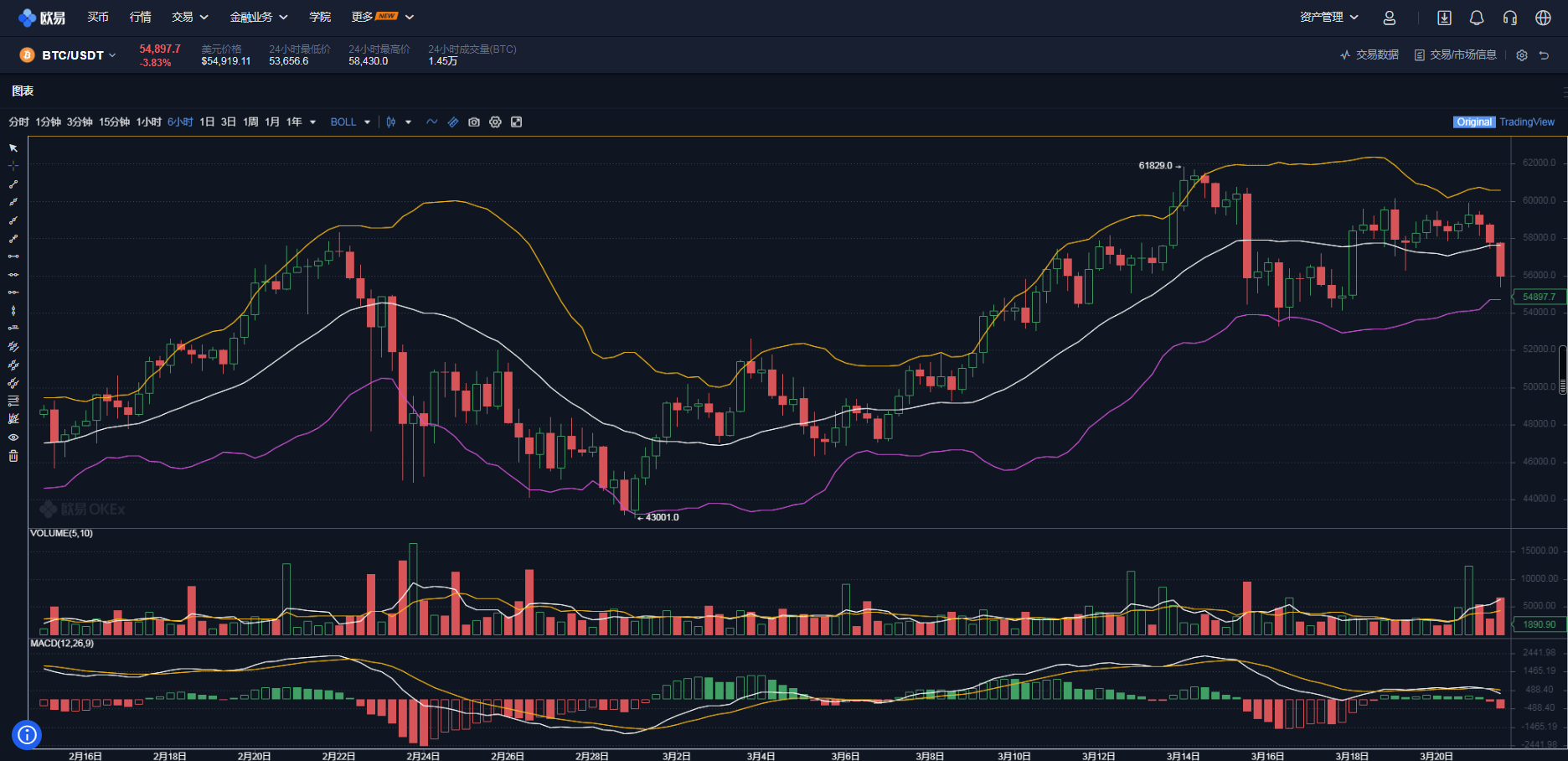The width and height of the screenshot is (1568, 761).
Task: Take a chart snapshot with camera icon
Action: click(474, 122)
